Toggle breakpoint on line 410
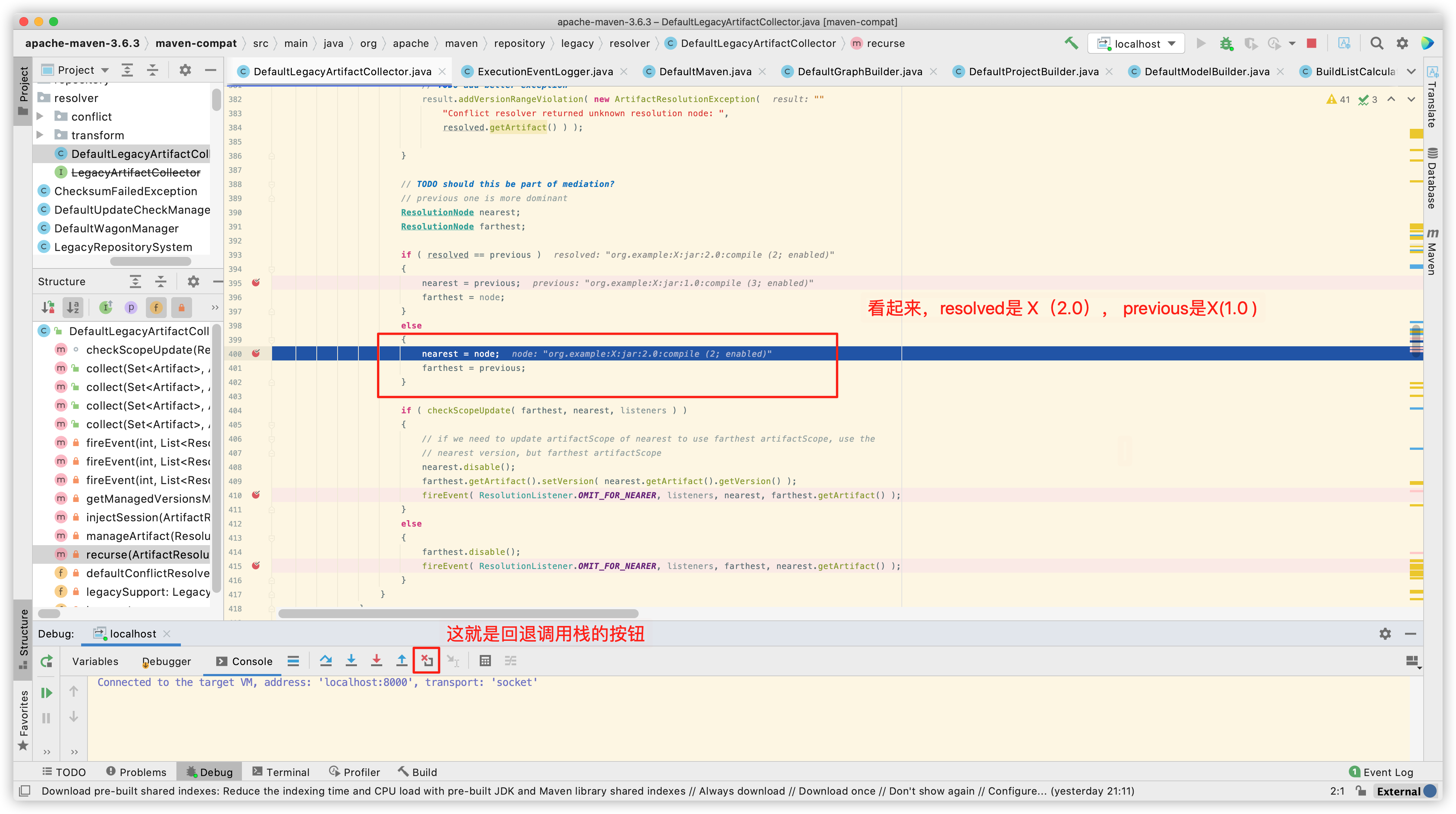Viewport: 1456px width, 814px height. (x=256, y=495)
